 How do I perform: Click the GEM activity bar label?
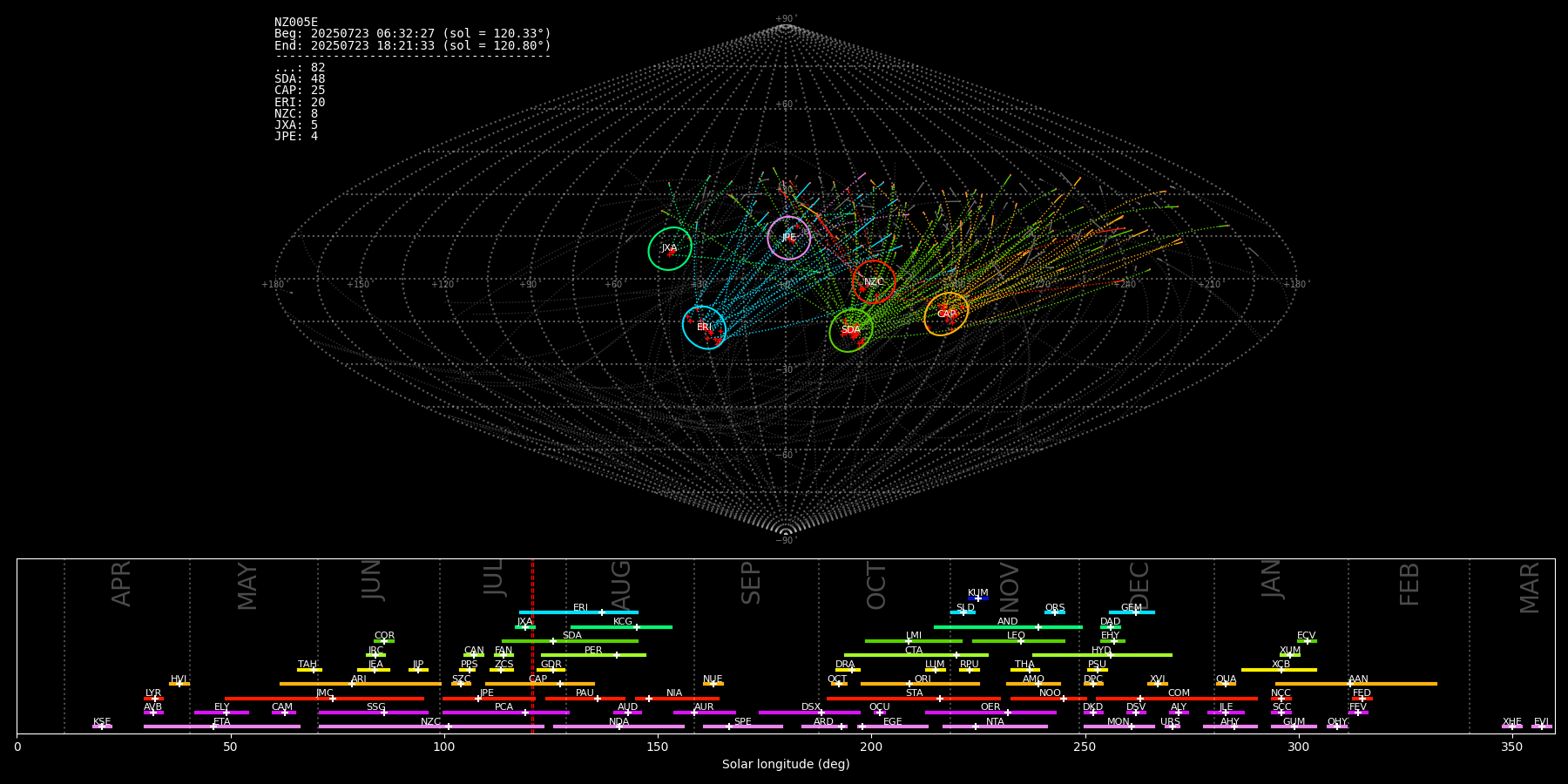(x=1132, y=608)
